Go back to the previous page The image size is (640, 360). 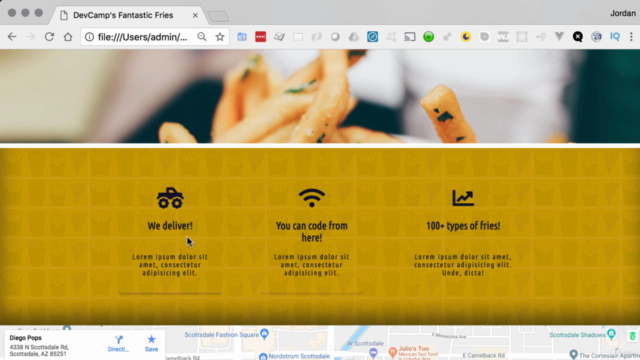click(x=12, y=37)
